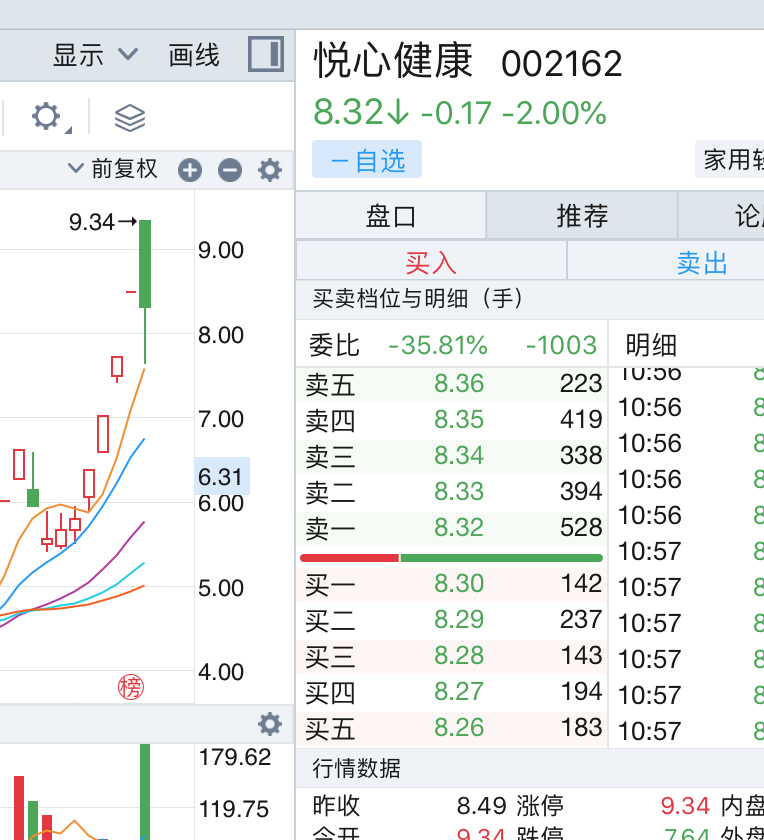Click current price 8.32
Viewport: 764px width, 840px height.
point(348,112)
